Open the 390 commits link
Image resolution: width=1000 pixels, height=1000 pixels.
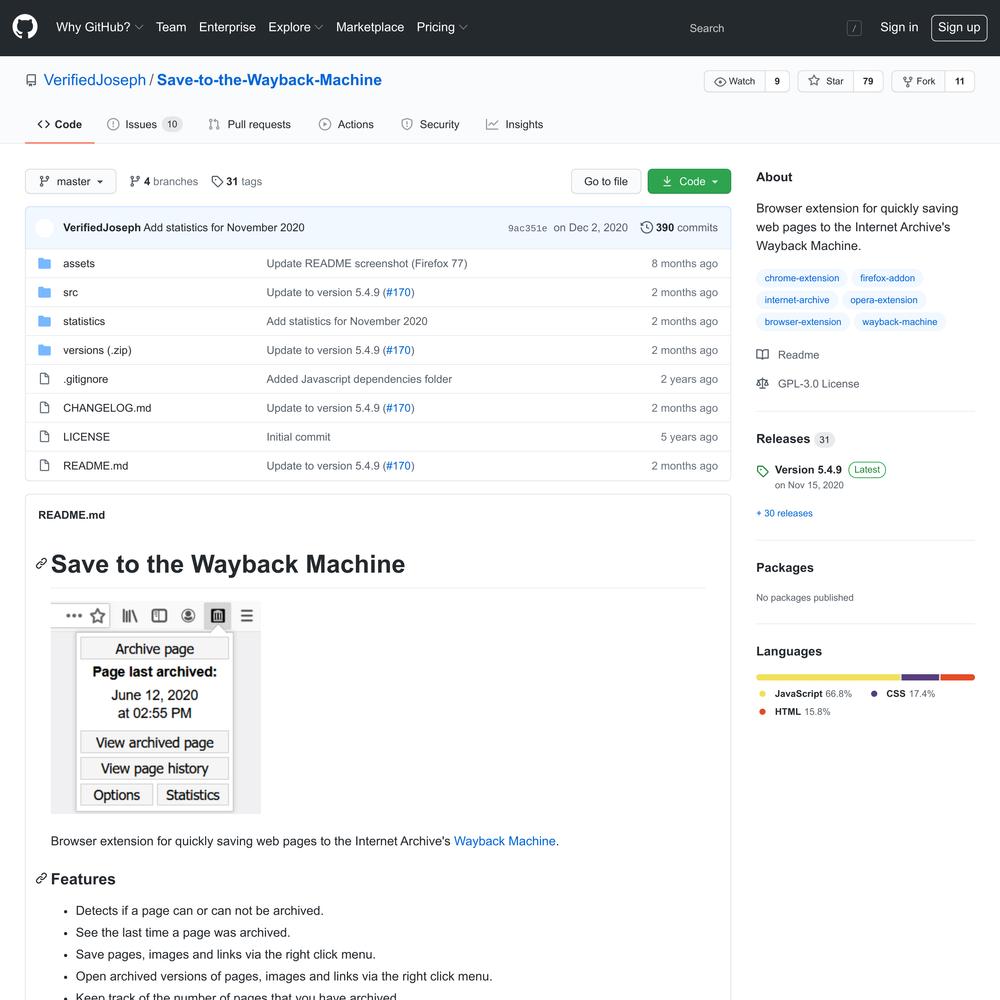(679, 228)
